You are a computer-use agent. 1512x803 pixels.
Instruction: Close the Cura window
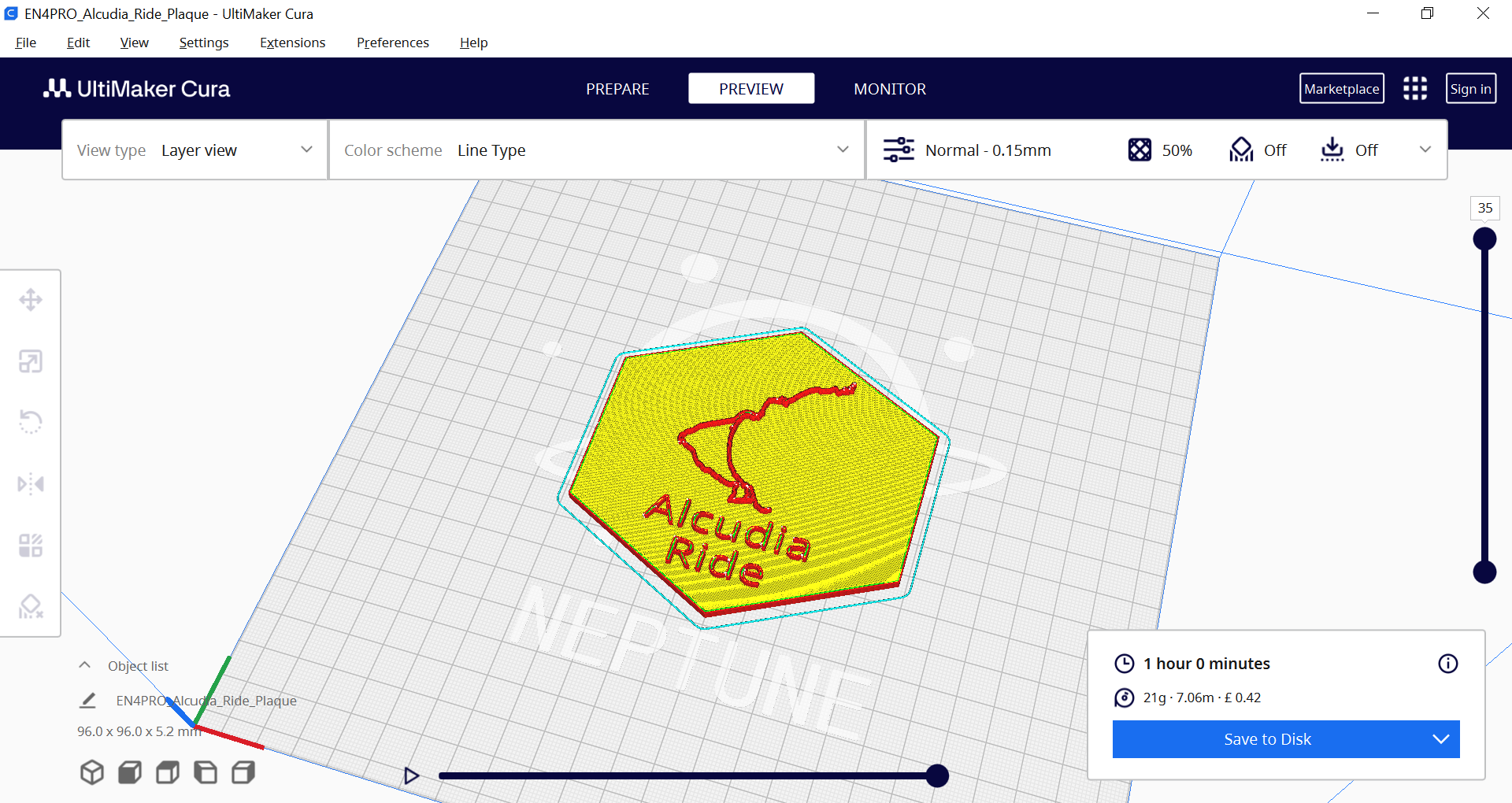(1483, 13)
